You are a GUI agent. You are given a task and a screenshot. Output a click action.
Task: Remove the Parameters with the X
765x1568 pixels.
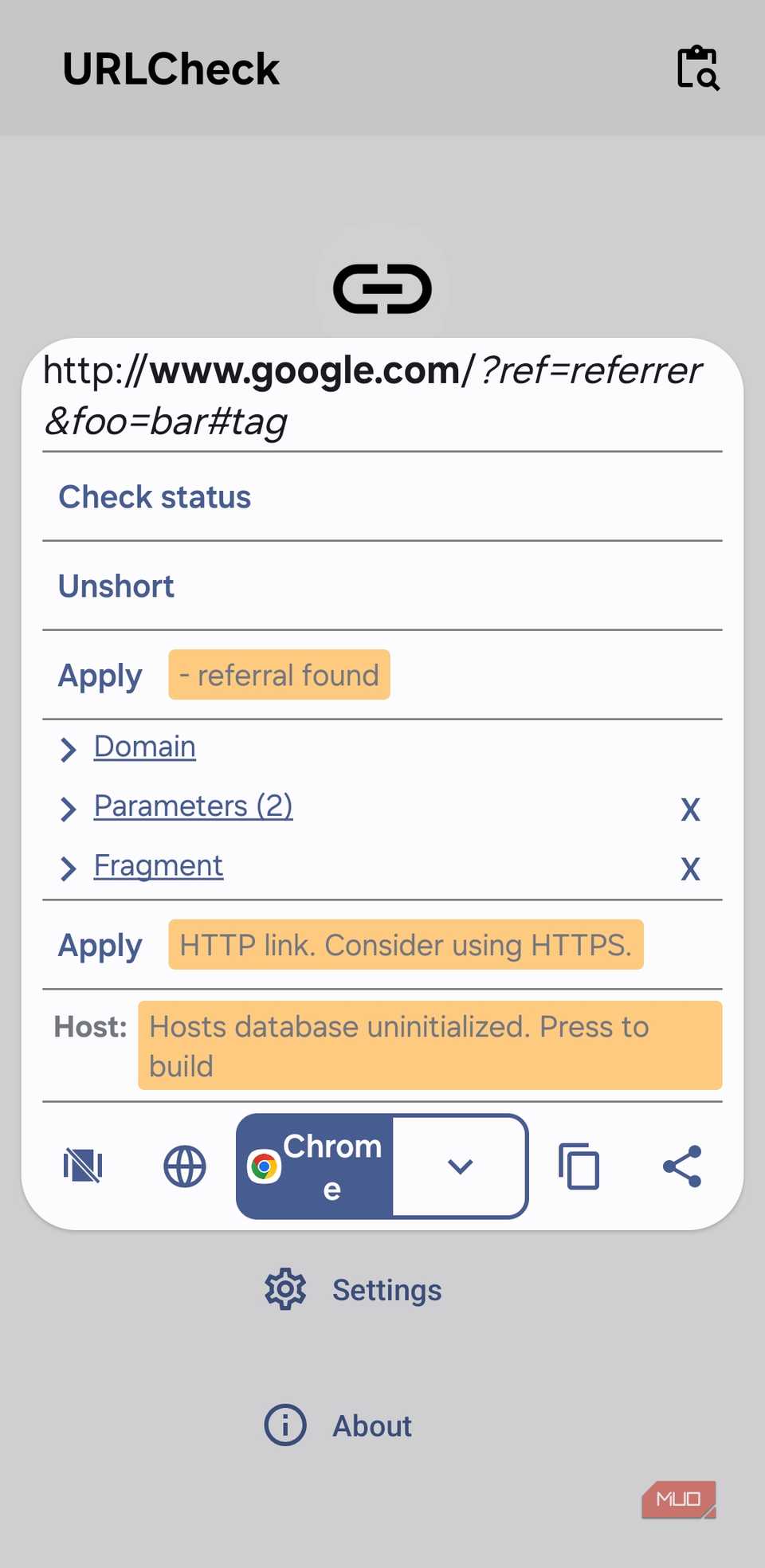pos(690,809)
